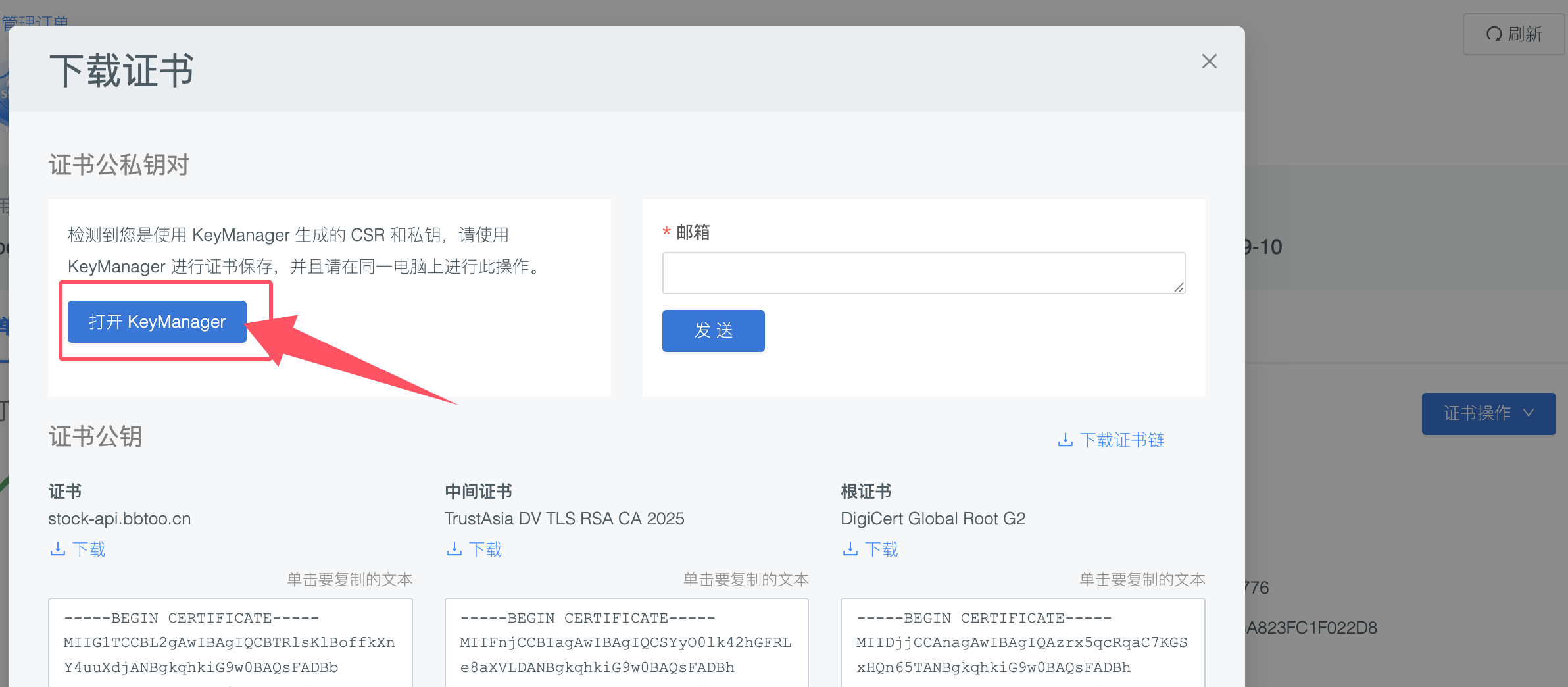
Task: Click download icon under stock-api.bbtoo.cn
Action: pyautogui.click(x=58, y=549)
